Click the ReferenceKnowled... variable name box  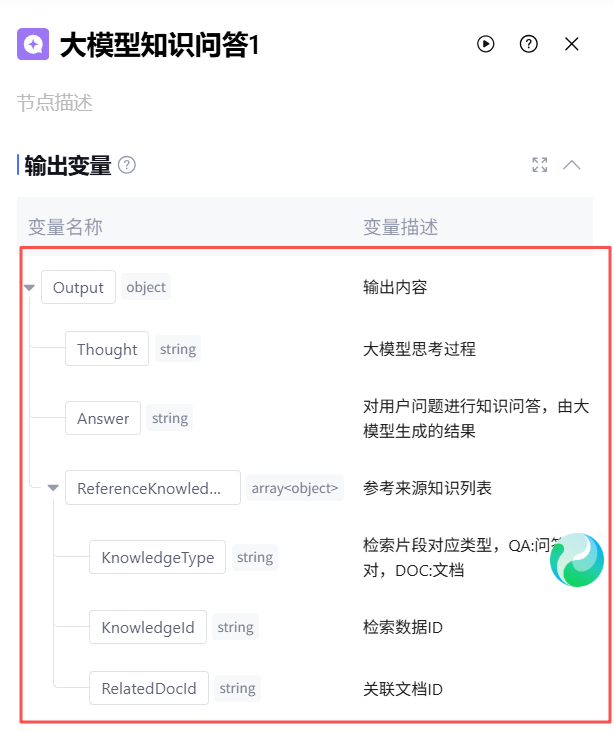coord(153,487)
